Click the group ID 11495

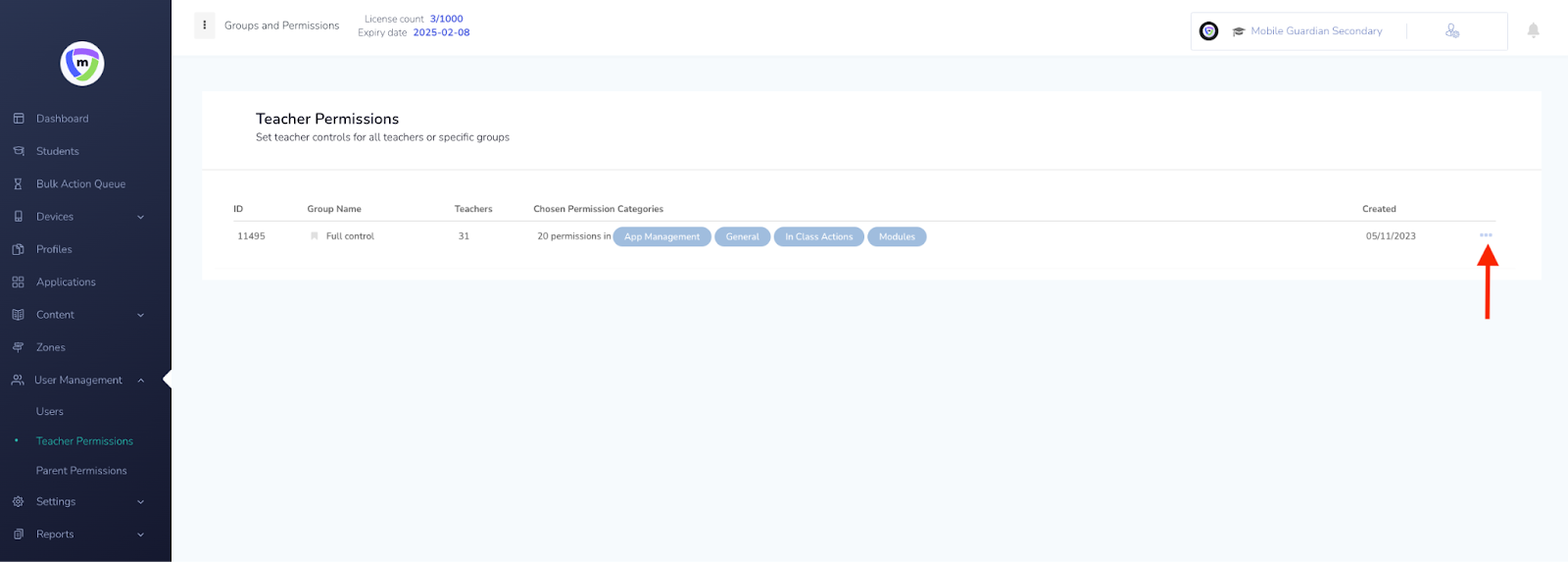pos(251,236)
